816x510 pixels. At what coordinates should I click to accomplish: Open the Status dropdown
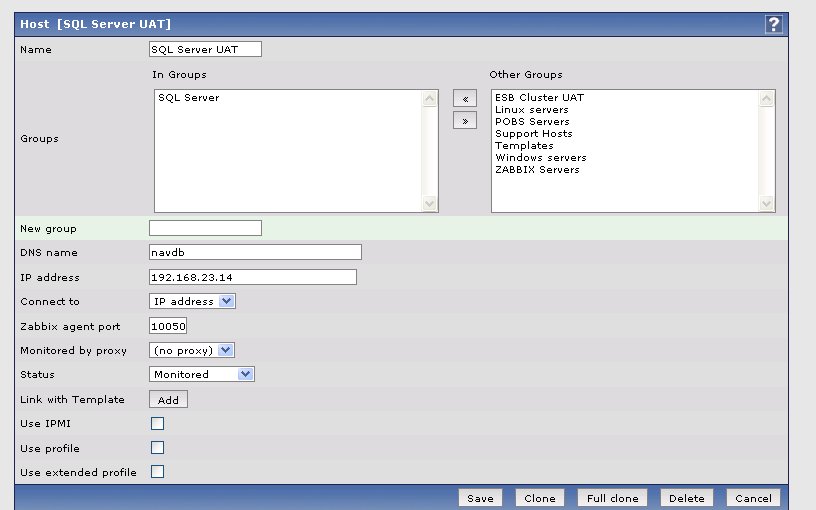click(202, 374)
